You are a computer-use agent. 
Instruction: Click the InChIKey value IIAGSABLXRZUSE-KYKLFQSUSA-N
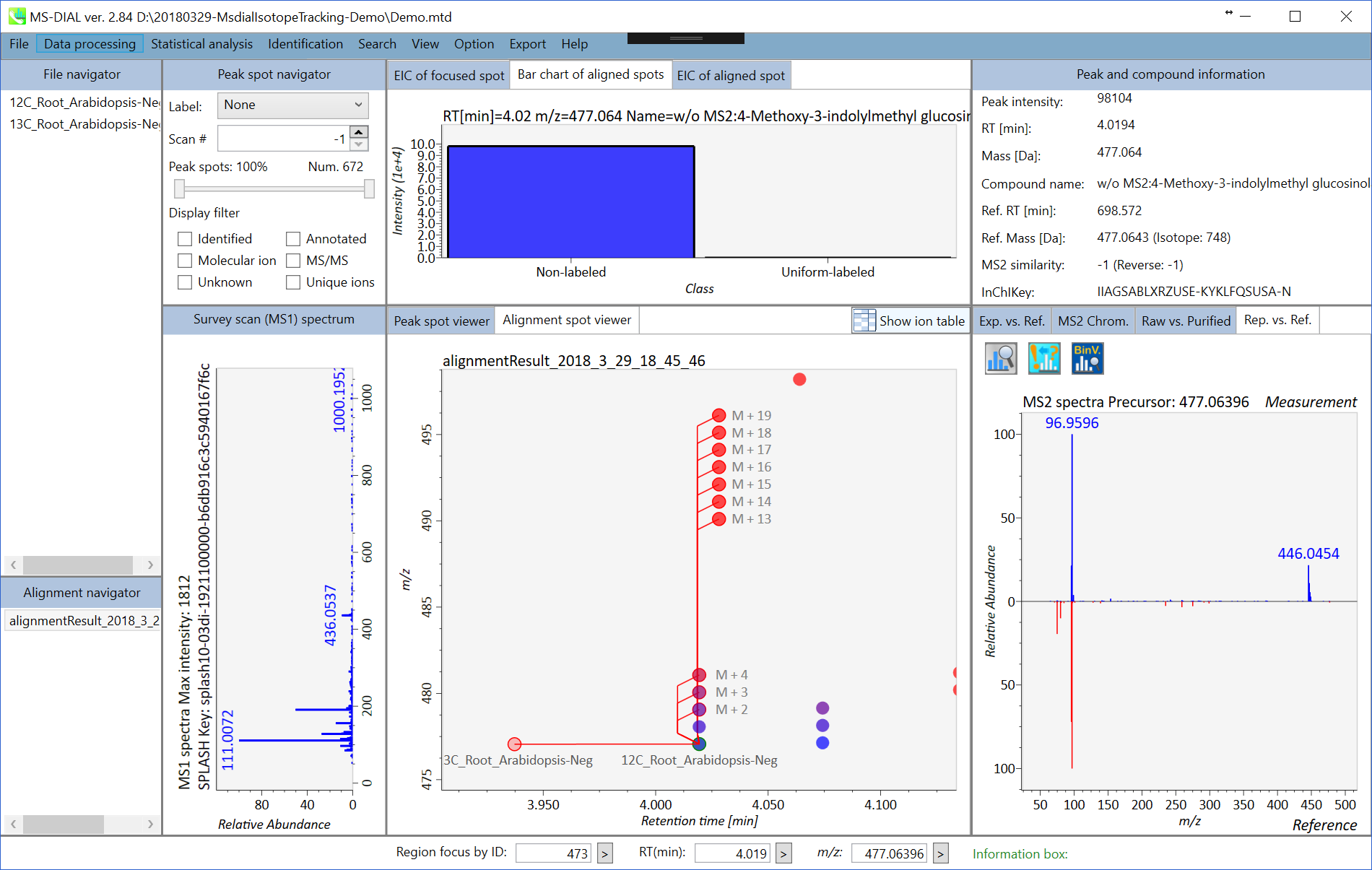click(1194, 292)
